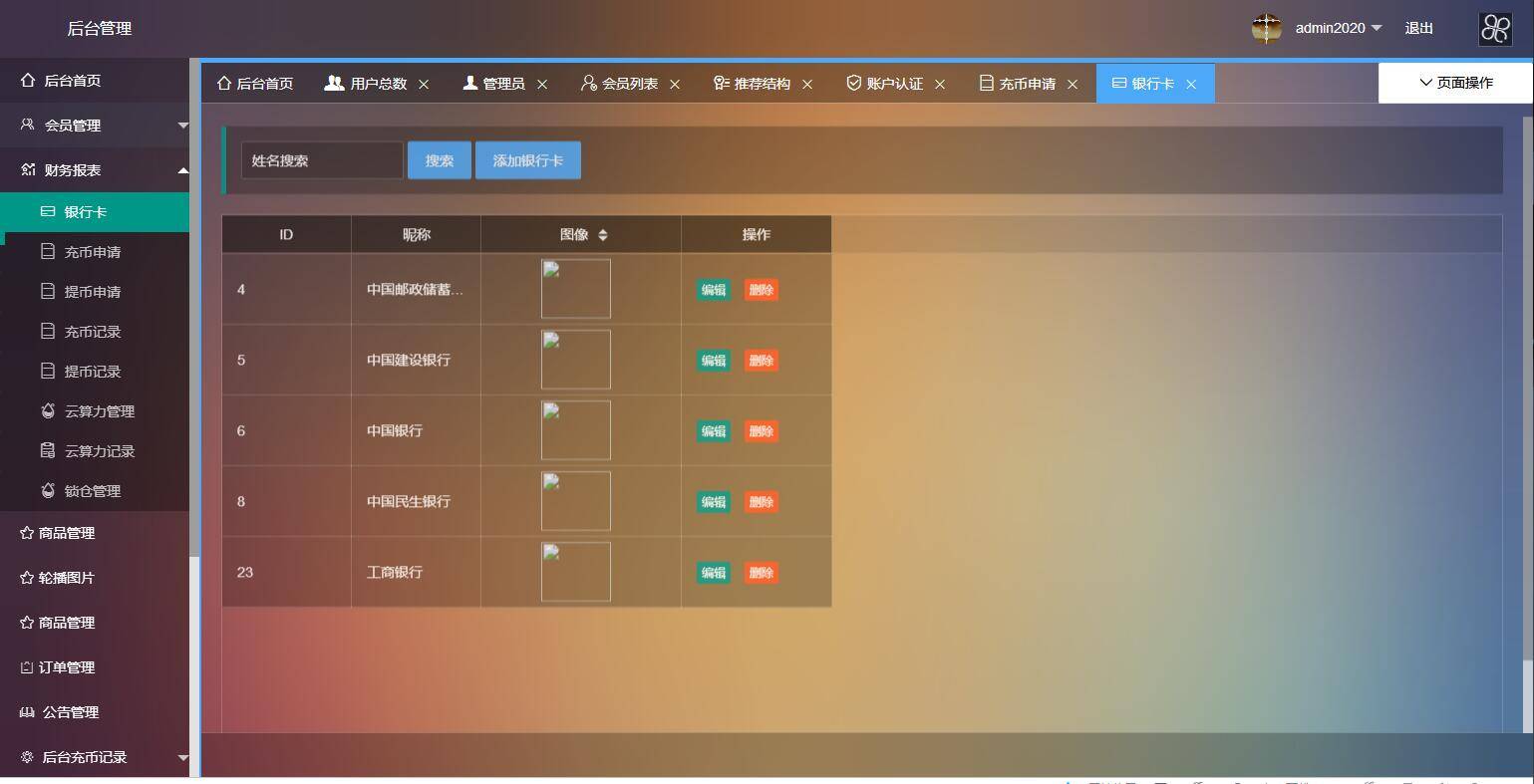Close the 用户总数 tab

click(424, 85)
